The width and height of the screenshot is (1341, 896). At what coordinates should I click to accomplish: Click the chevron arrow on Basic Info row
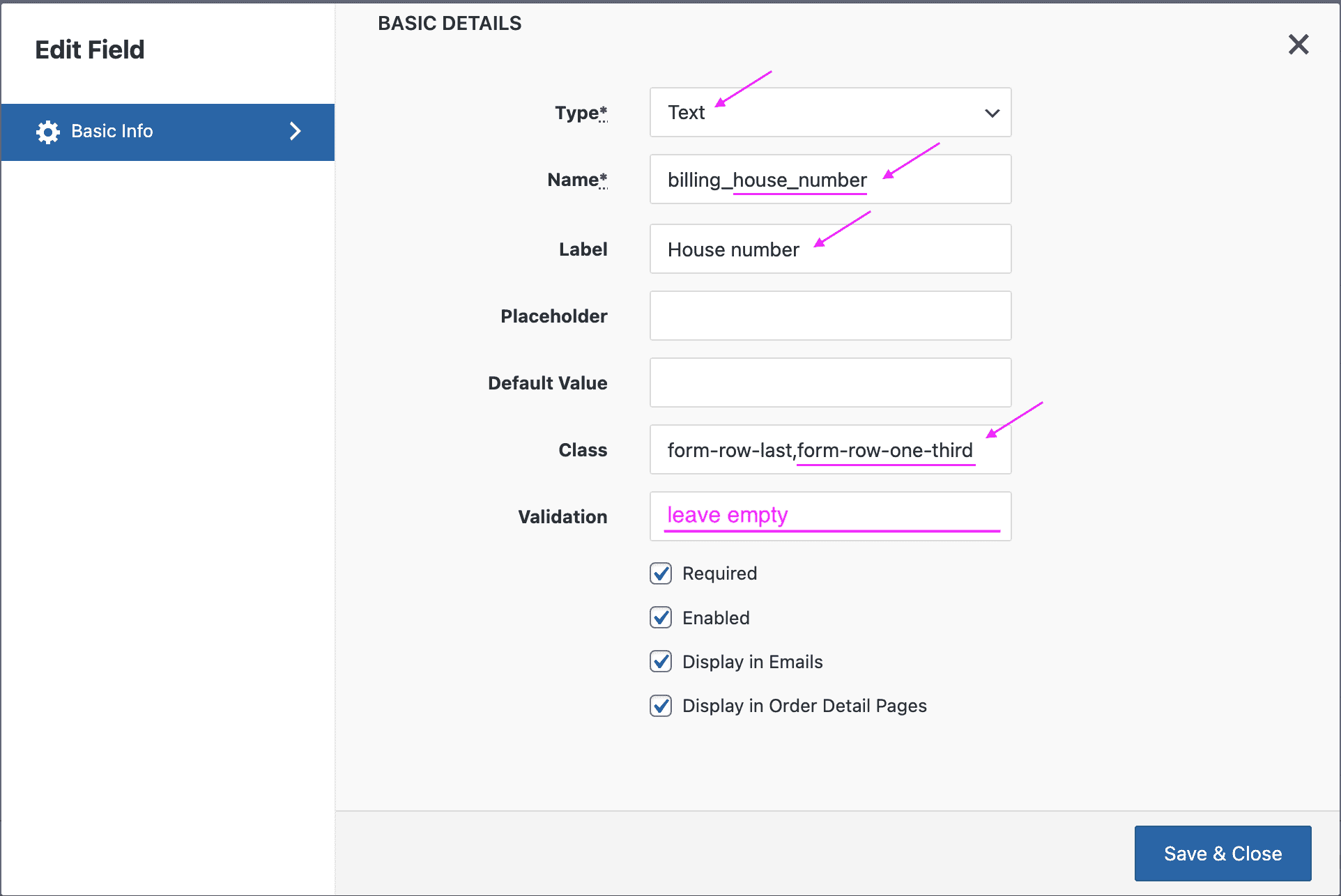[295, 131]
